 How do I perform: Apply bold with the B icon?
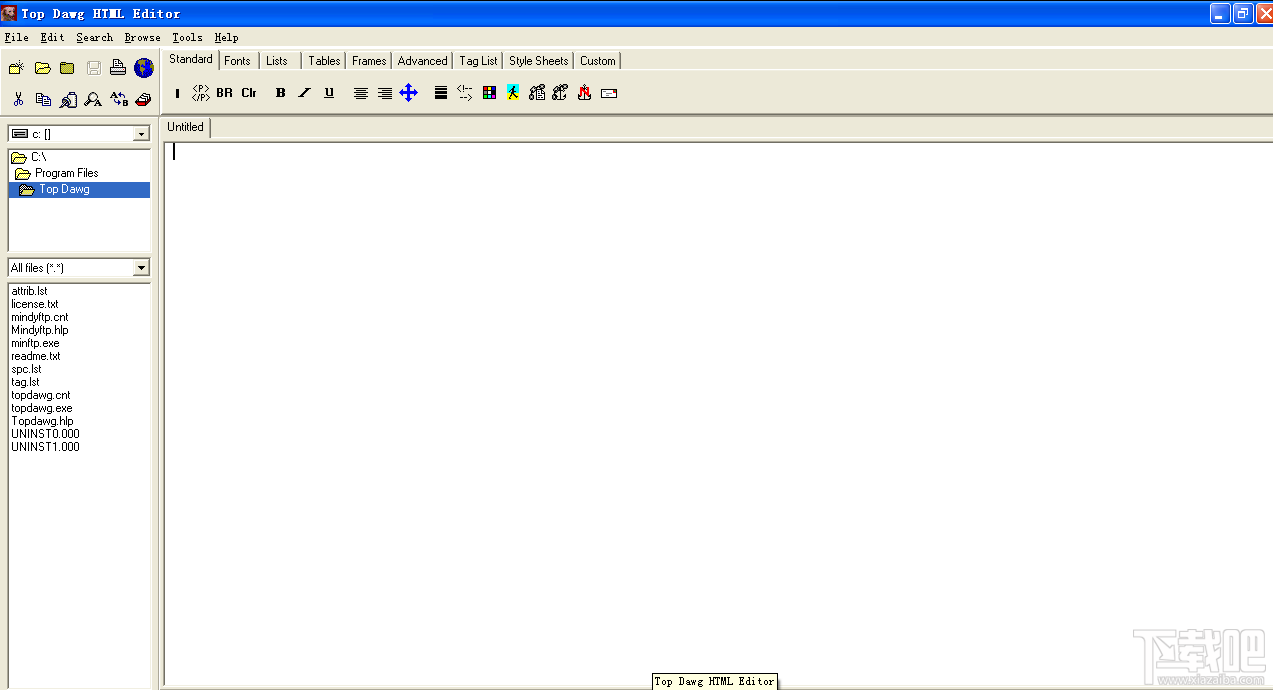[x=281, y=93]
